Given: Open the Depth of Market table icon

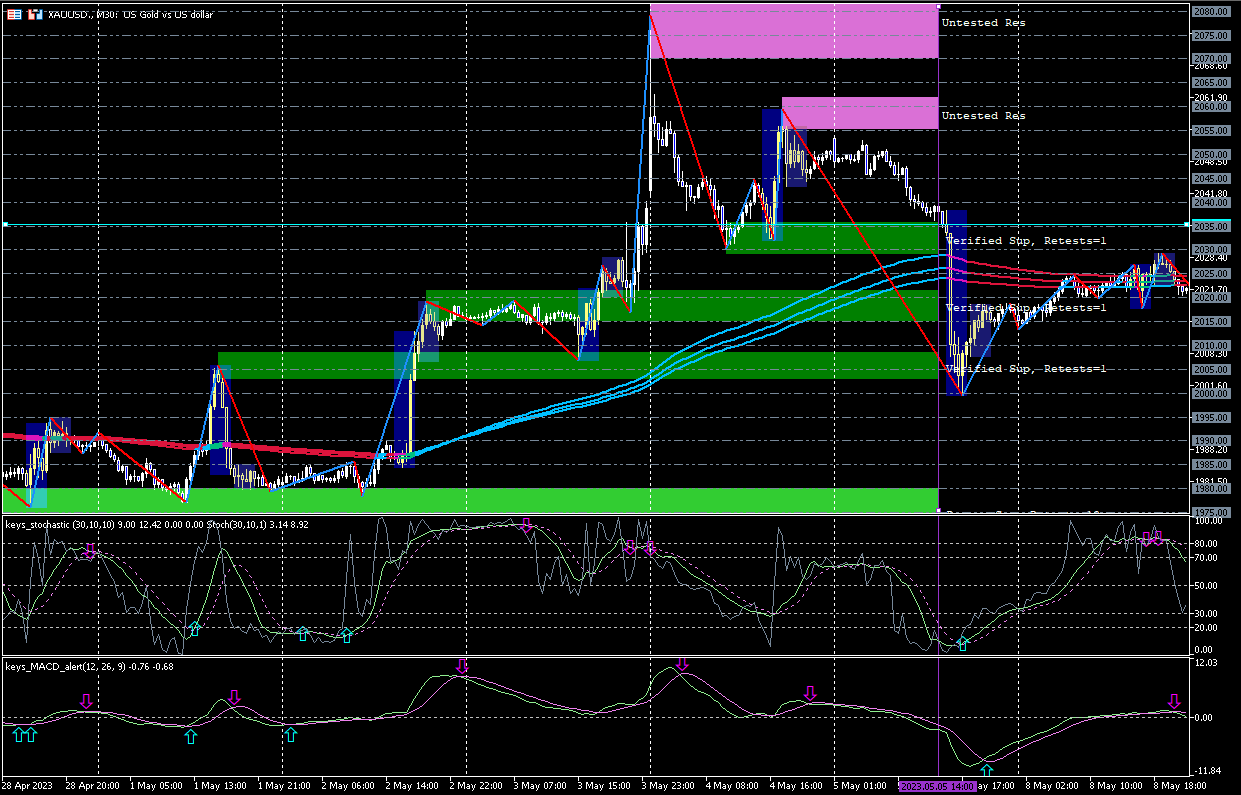Looking at the screenshot, I should [14, 15].
